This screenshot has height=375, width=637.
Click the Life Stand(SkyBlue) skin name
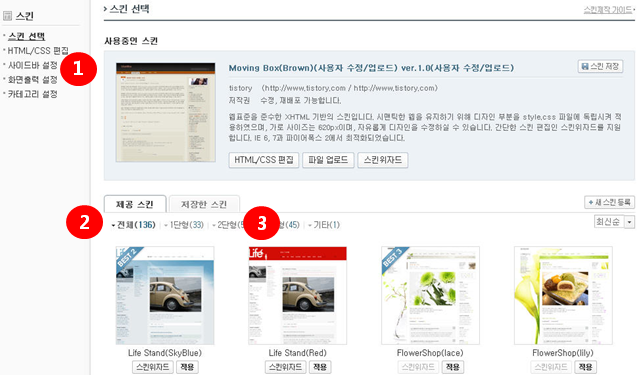coord(165,353)
